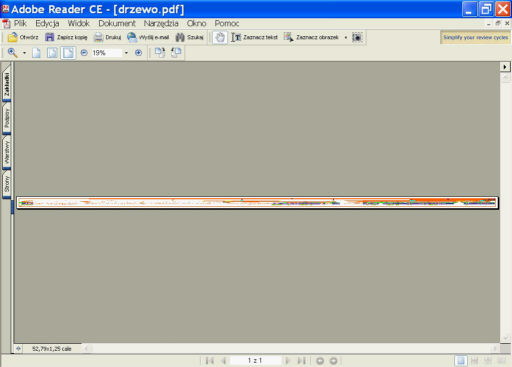
Task: Rotate page clockwise icon
Action: click(160, 53)
